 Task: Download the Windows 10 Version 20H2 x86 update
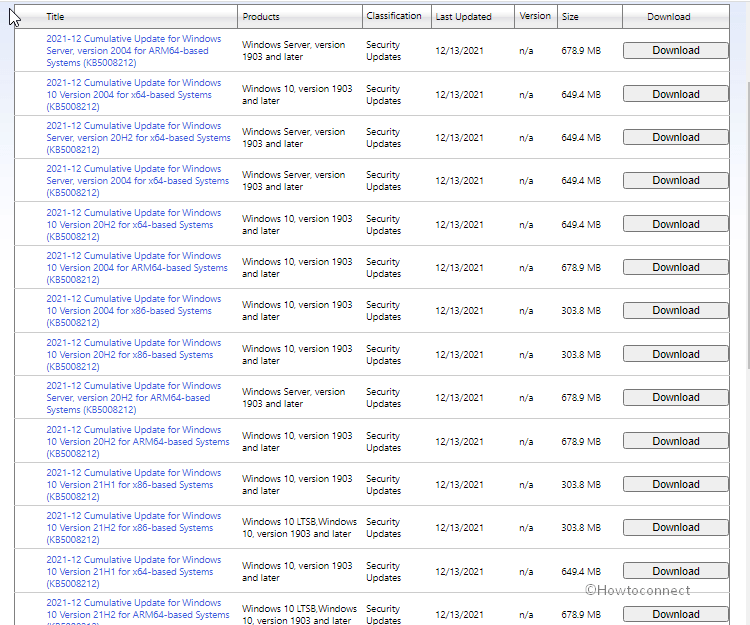click(x=675, y=355)
